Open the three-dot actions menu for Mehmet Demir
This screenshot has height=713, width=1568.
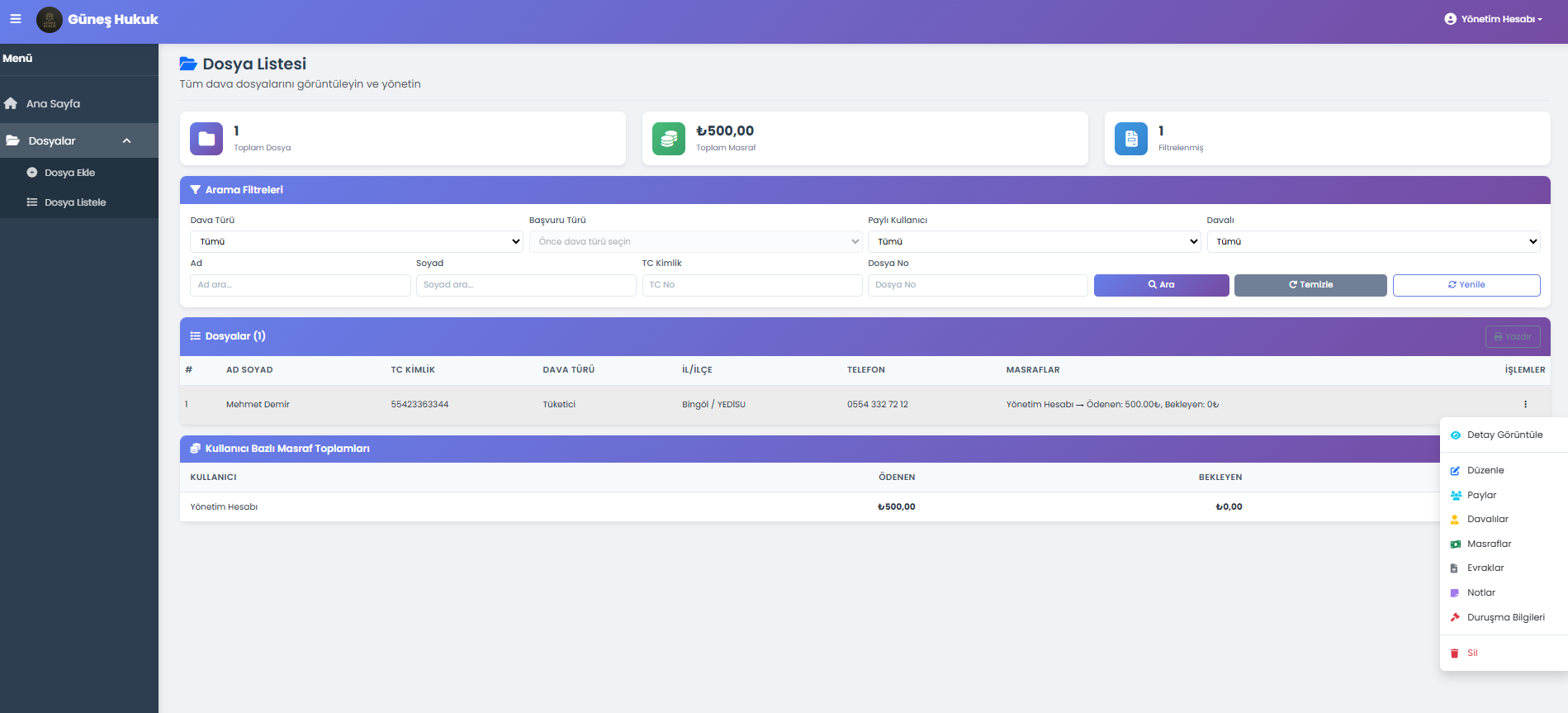1525,404
